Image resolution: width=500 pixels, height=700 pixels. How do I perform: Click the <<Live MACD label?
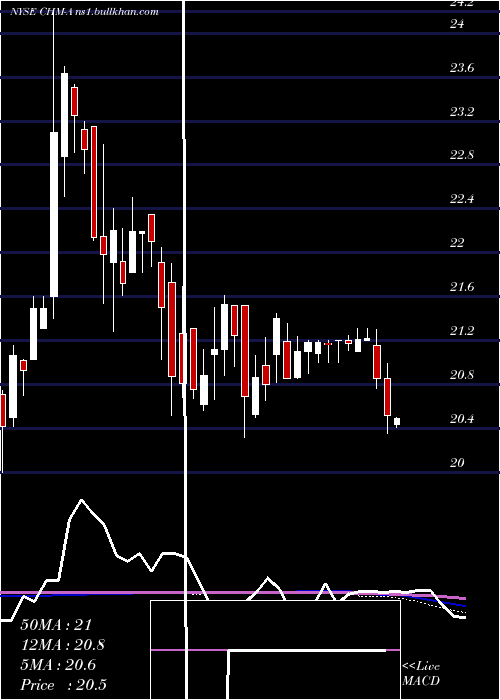(421, 673)
